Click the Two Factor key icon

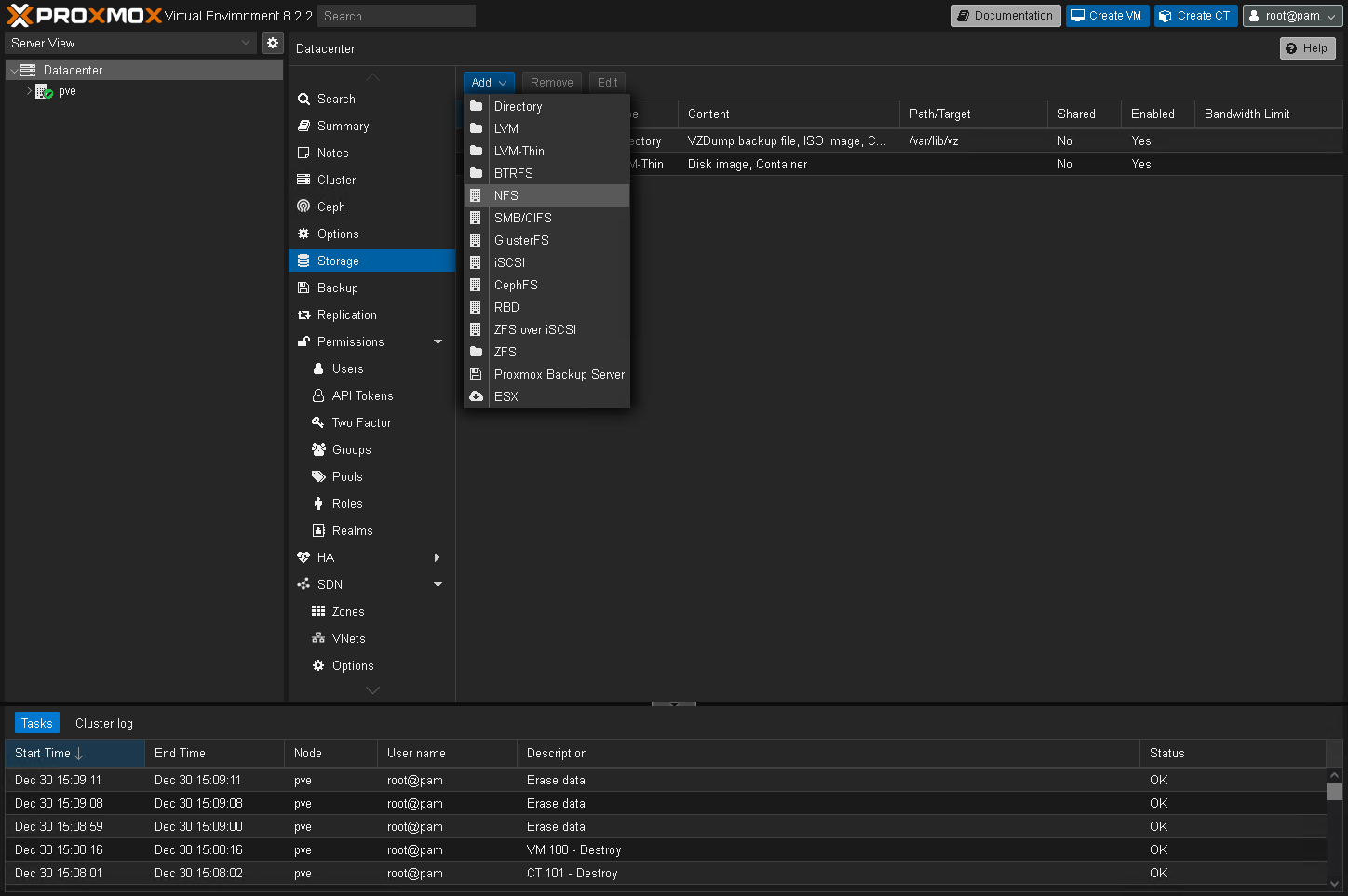click(318, 422)
